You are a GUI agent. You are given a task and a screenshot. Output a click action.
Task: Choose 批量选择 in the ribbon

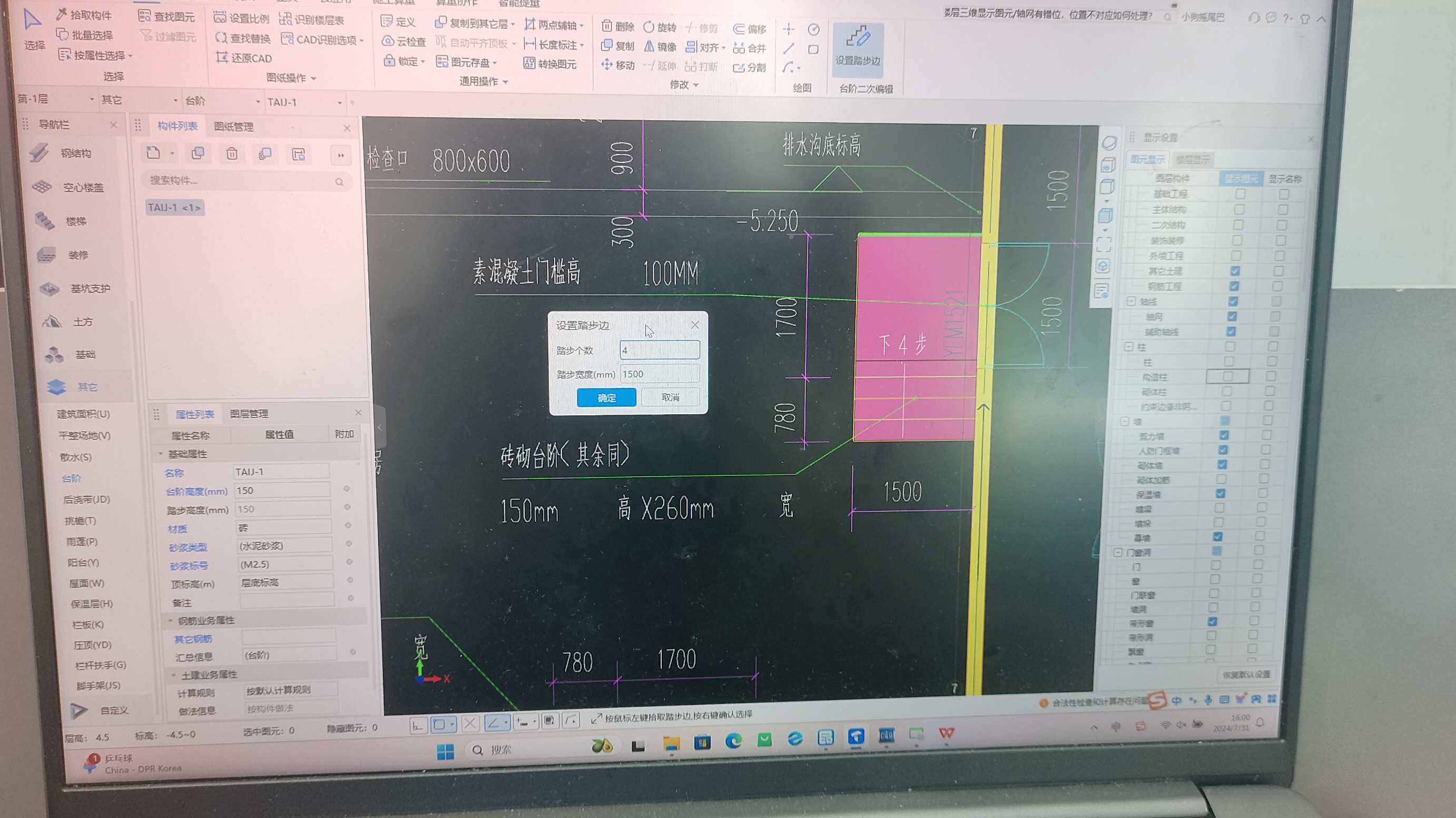point(84,35)
